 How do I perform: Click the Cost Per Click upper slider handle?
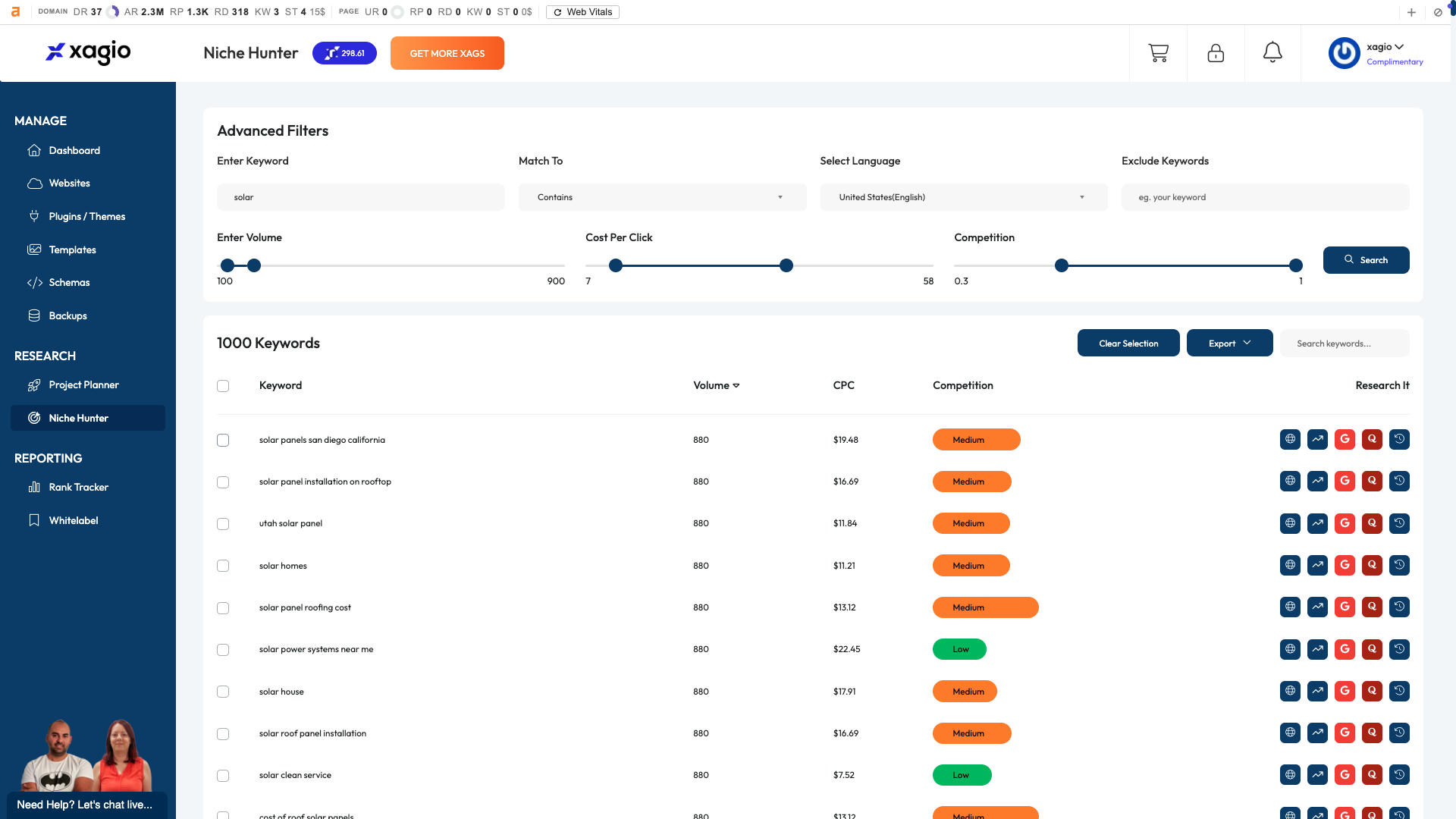coord(786,265)
